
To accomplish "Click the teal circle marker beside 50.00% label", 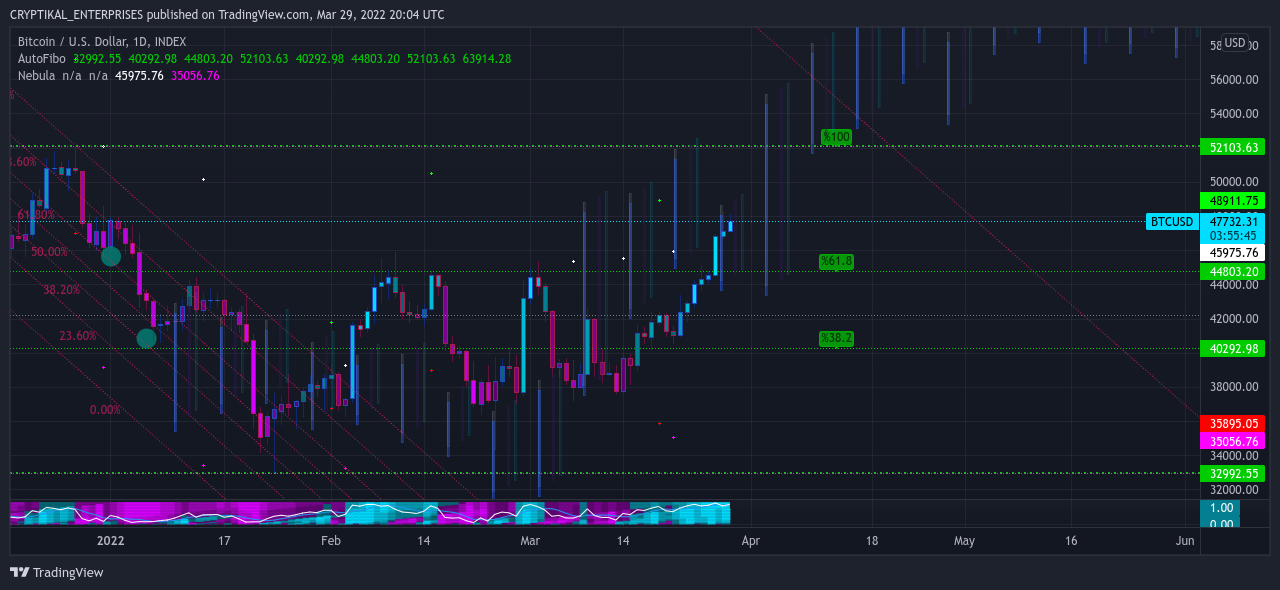I will tap(111, 256).
